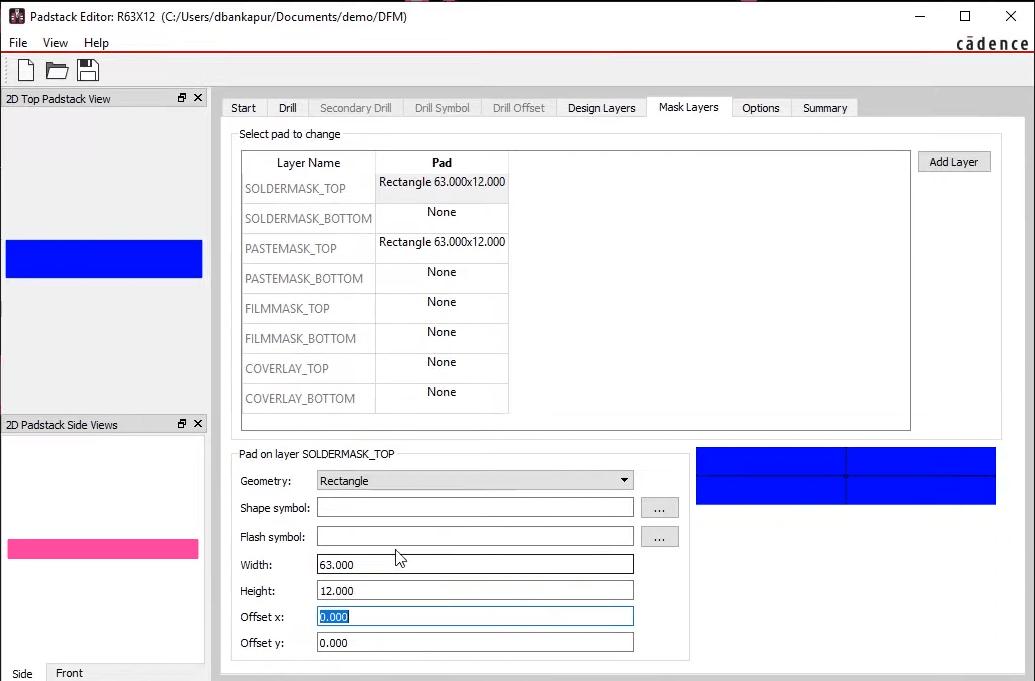Select the Drill Symbol tab
The image size is (1035, 681).
click(442, 108)
